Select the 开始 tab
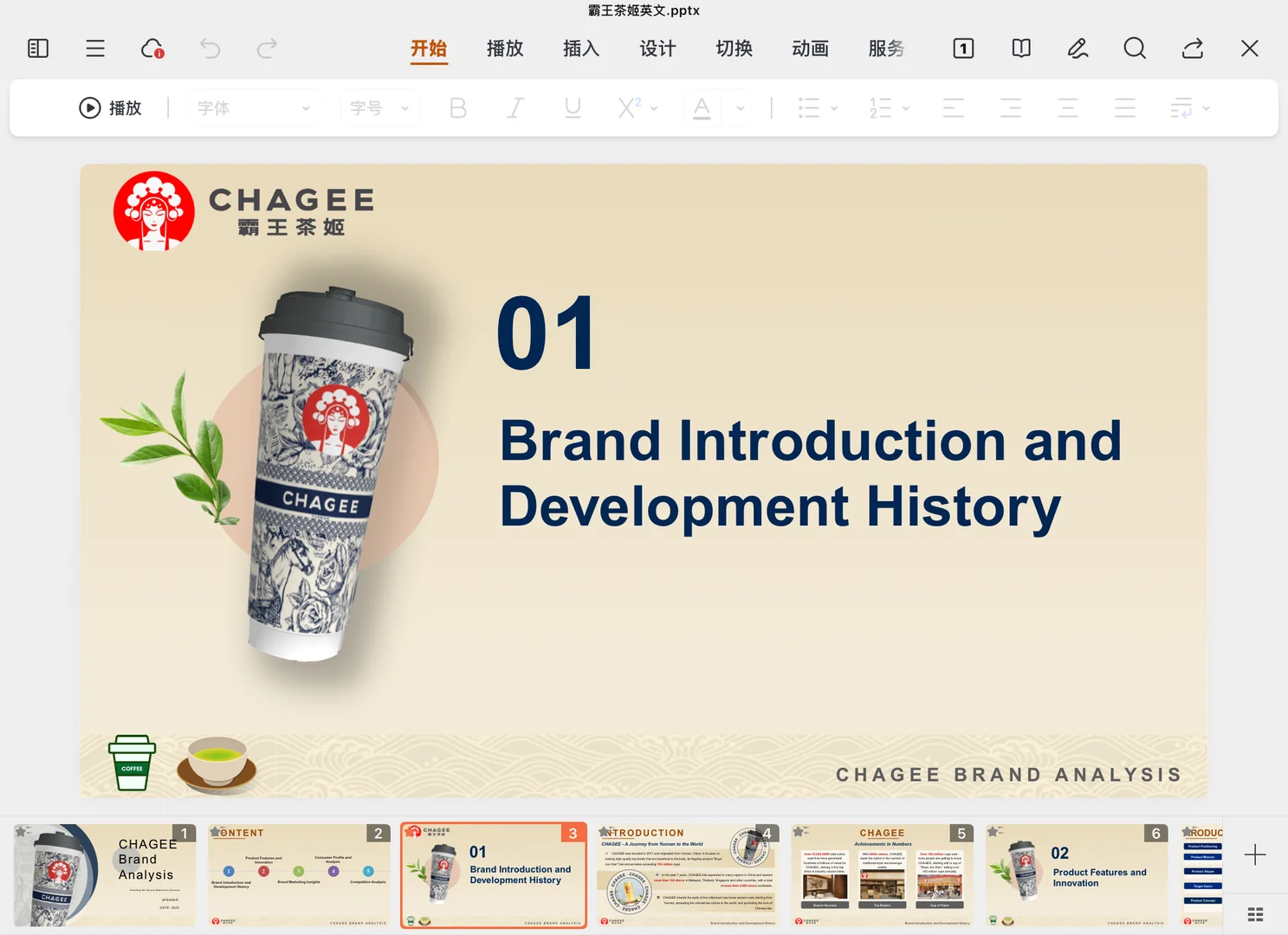The height and width of the screenshot is (935, 1288). coord(429,48)
